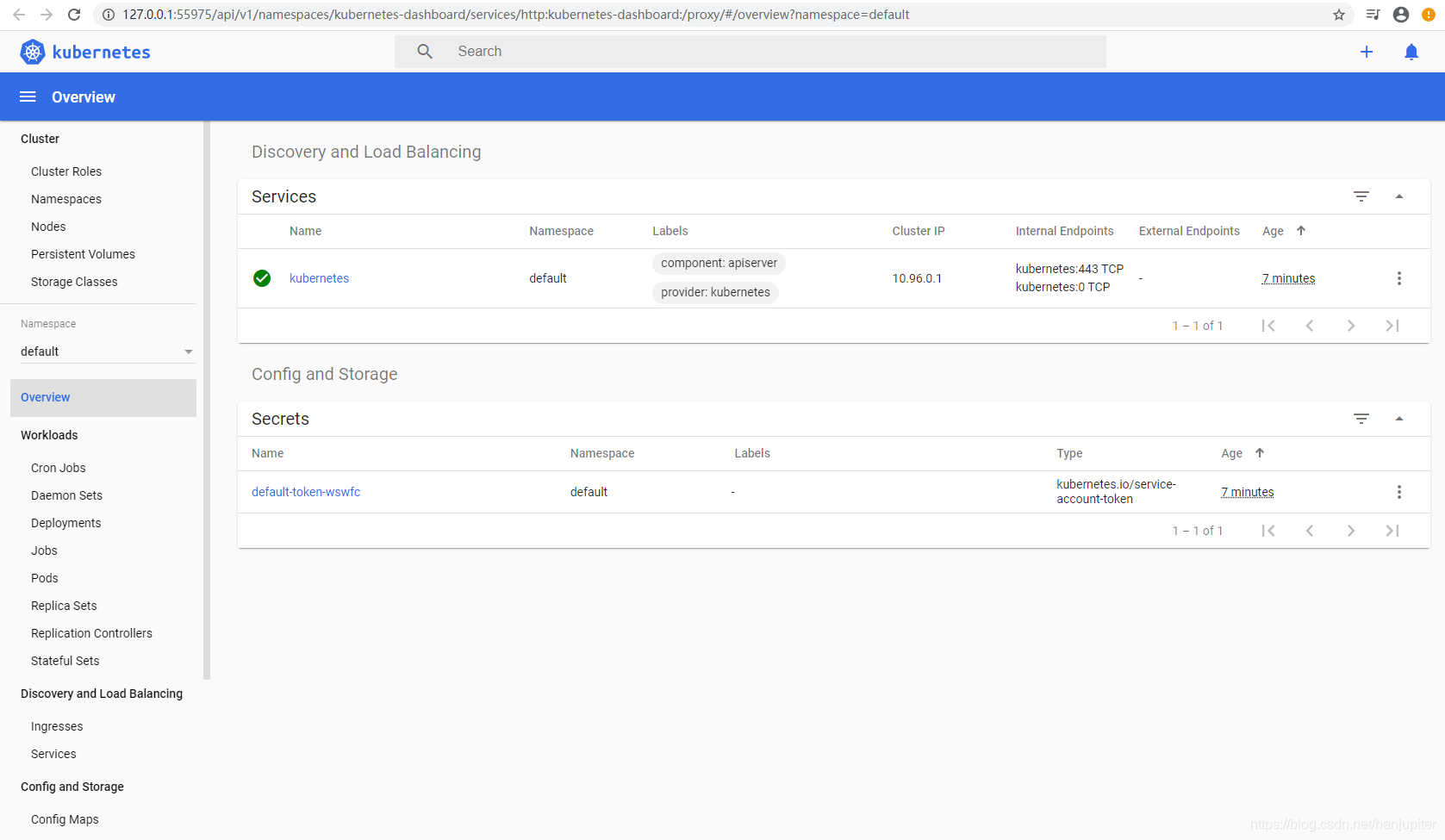The width and height of the screenshot is (1445, 840).
Task: Open Nodes in sidebar
Action: click(x=48, y=227)
